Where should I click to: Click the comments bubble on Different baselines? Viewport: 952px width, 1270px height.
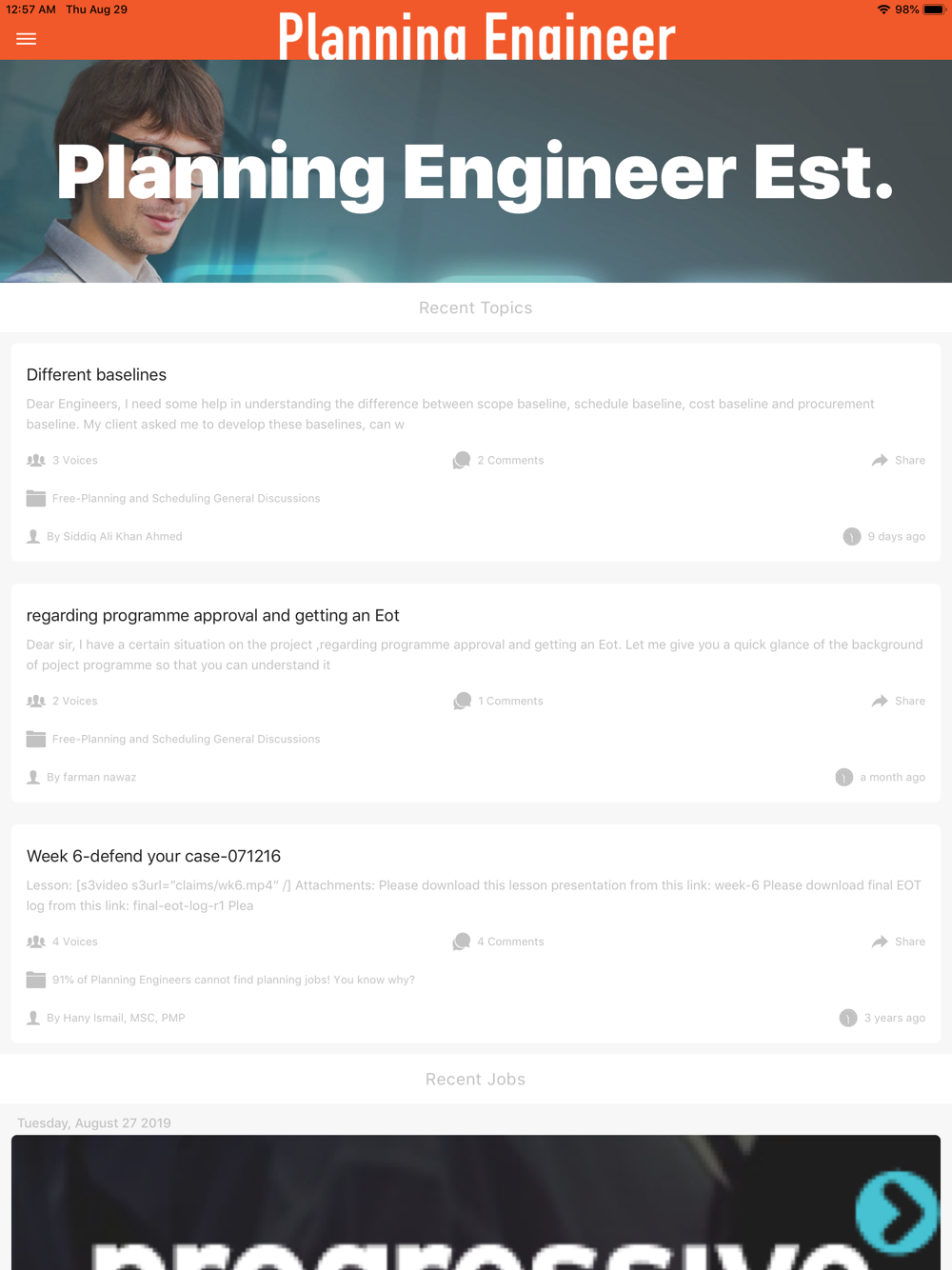pyautogui.click(x=462, y=461)
